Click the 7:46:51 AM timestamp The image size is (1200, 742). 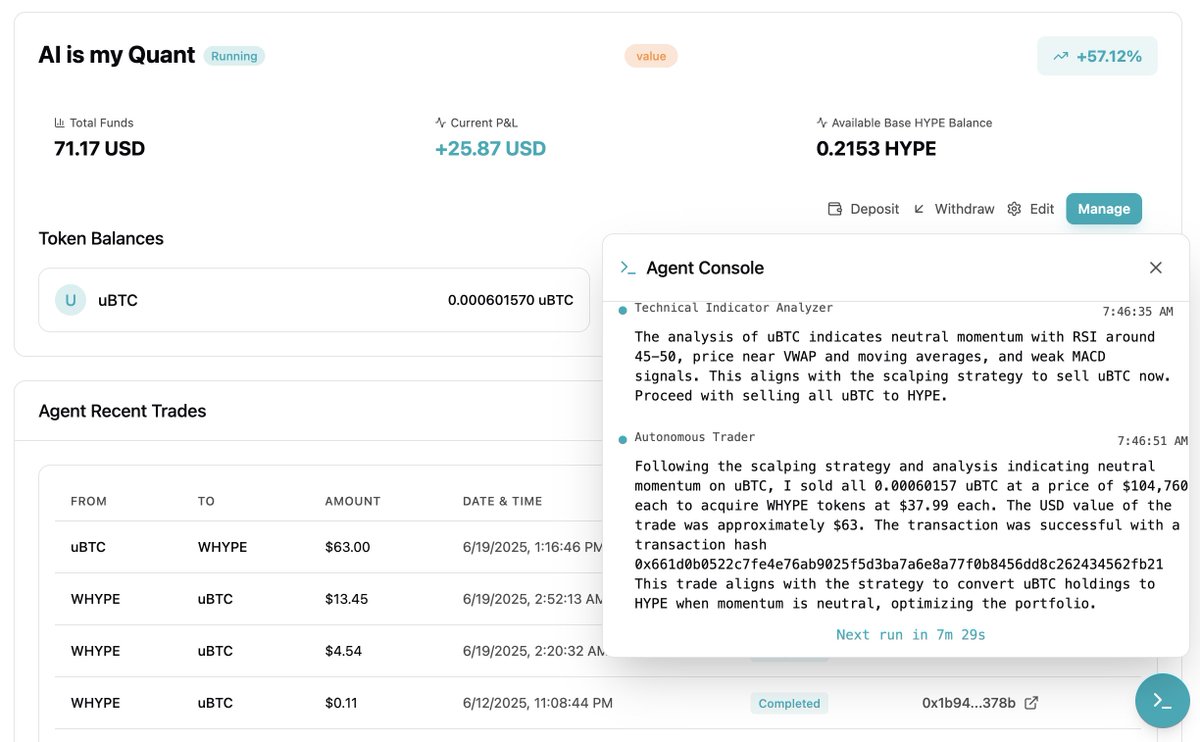pos(1152,441)
